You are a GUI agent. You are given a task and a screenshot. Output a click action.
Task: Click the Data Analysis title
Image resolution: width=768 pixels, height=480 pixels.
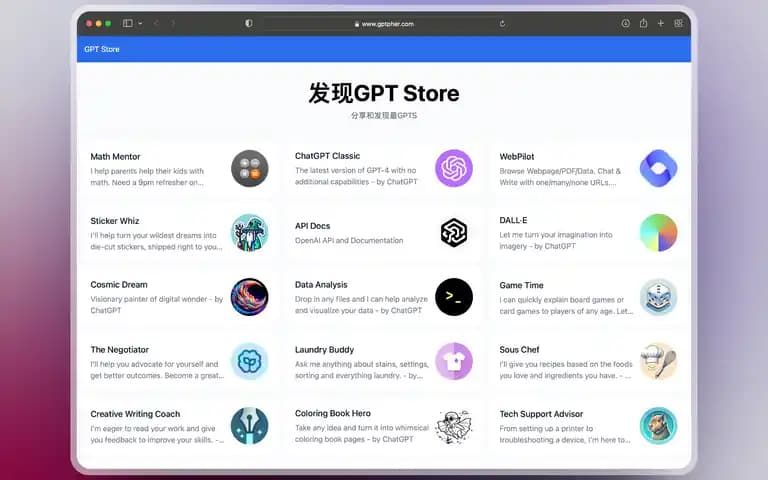pos(321,285)
